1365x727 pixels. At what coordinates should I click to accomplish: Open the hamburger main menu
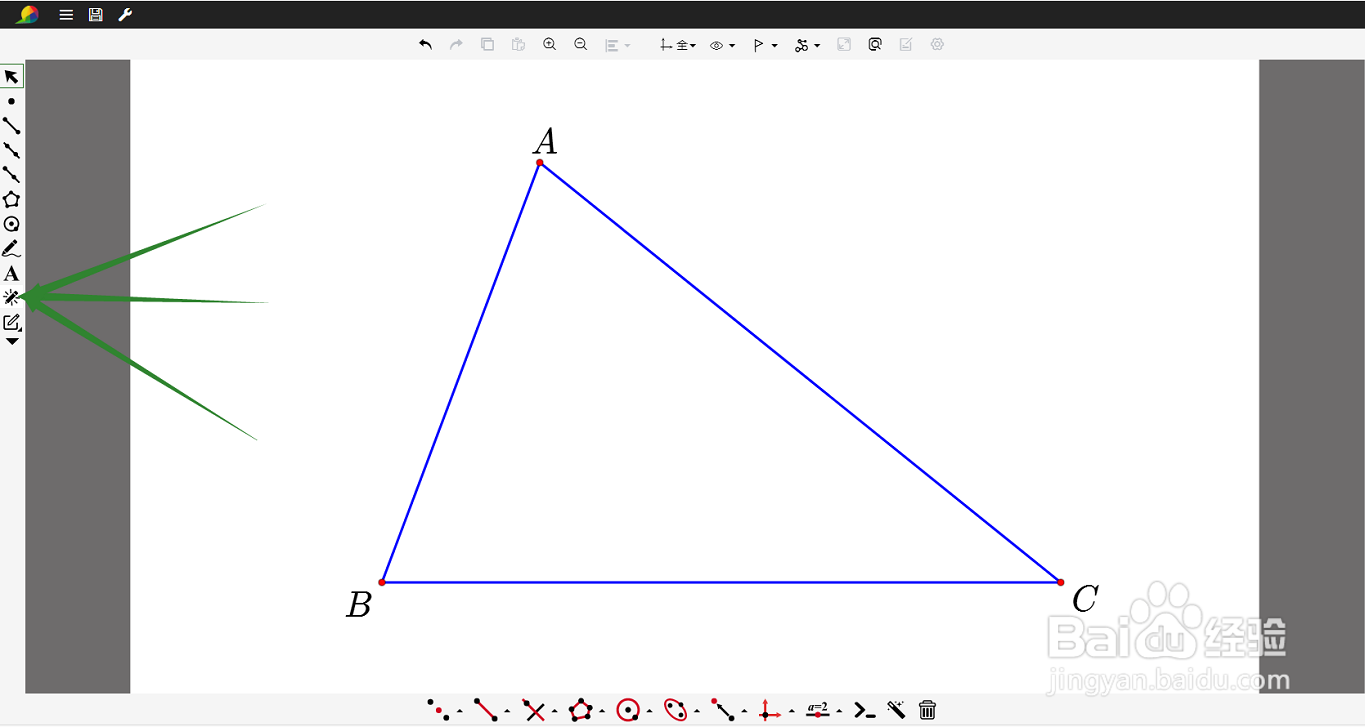tap(66, 15)
